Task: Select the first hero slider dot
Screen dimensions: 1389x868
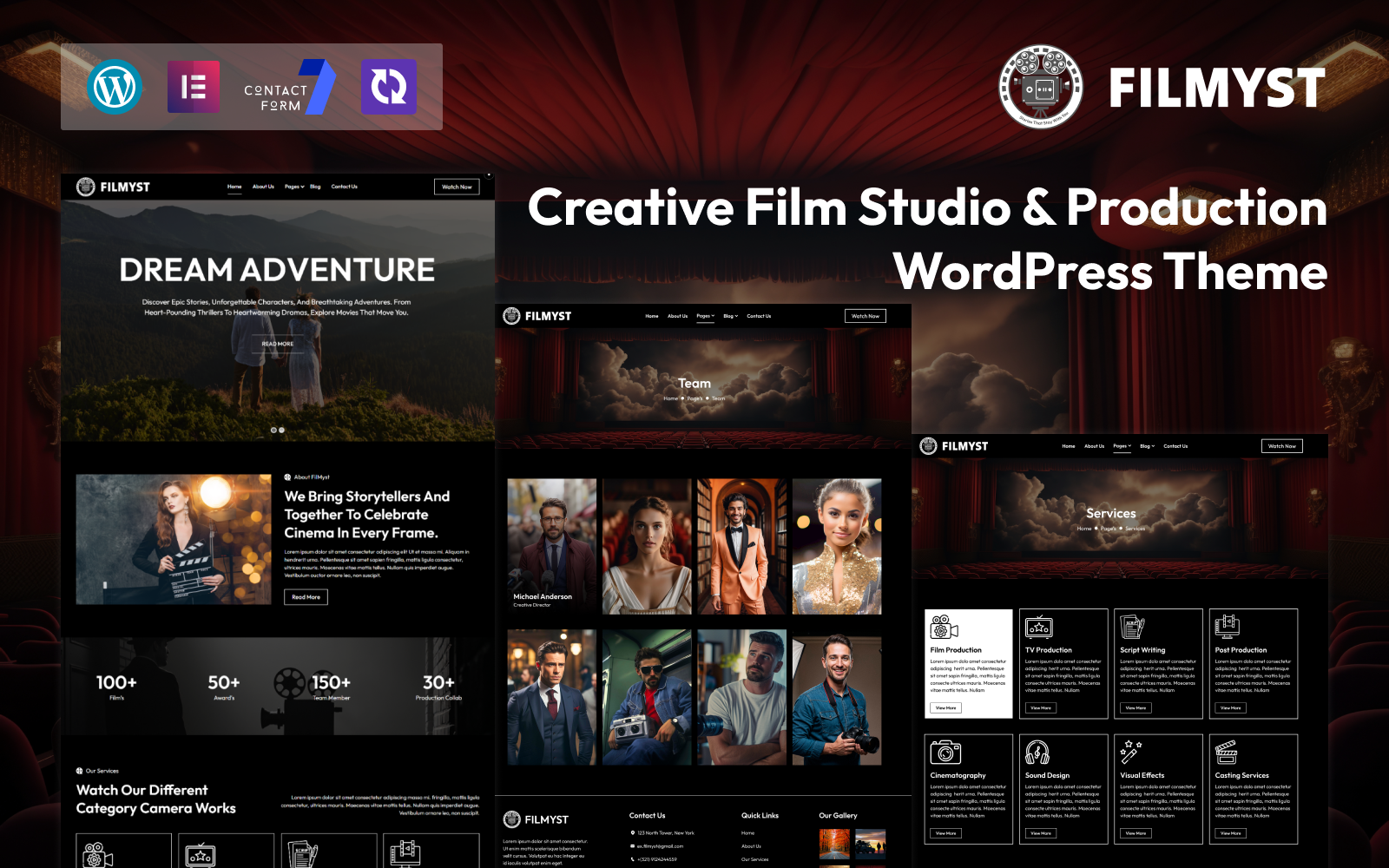Action: tap(273, 431)
